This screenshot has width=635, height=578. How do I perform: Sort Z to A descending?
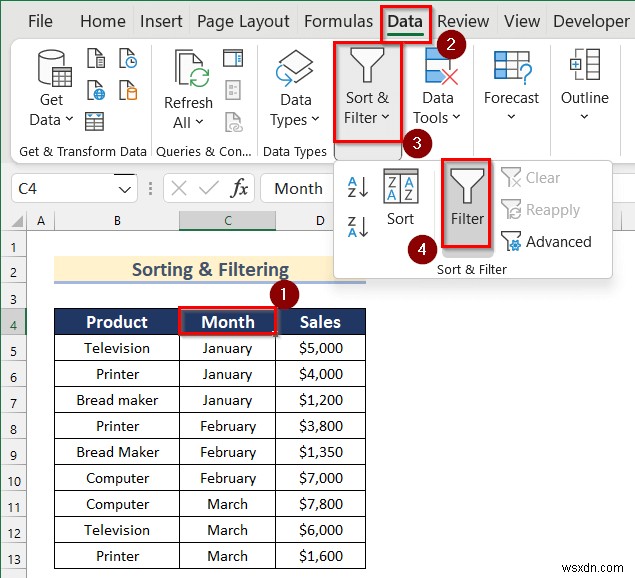[358, 226]
